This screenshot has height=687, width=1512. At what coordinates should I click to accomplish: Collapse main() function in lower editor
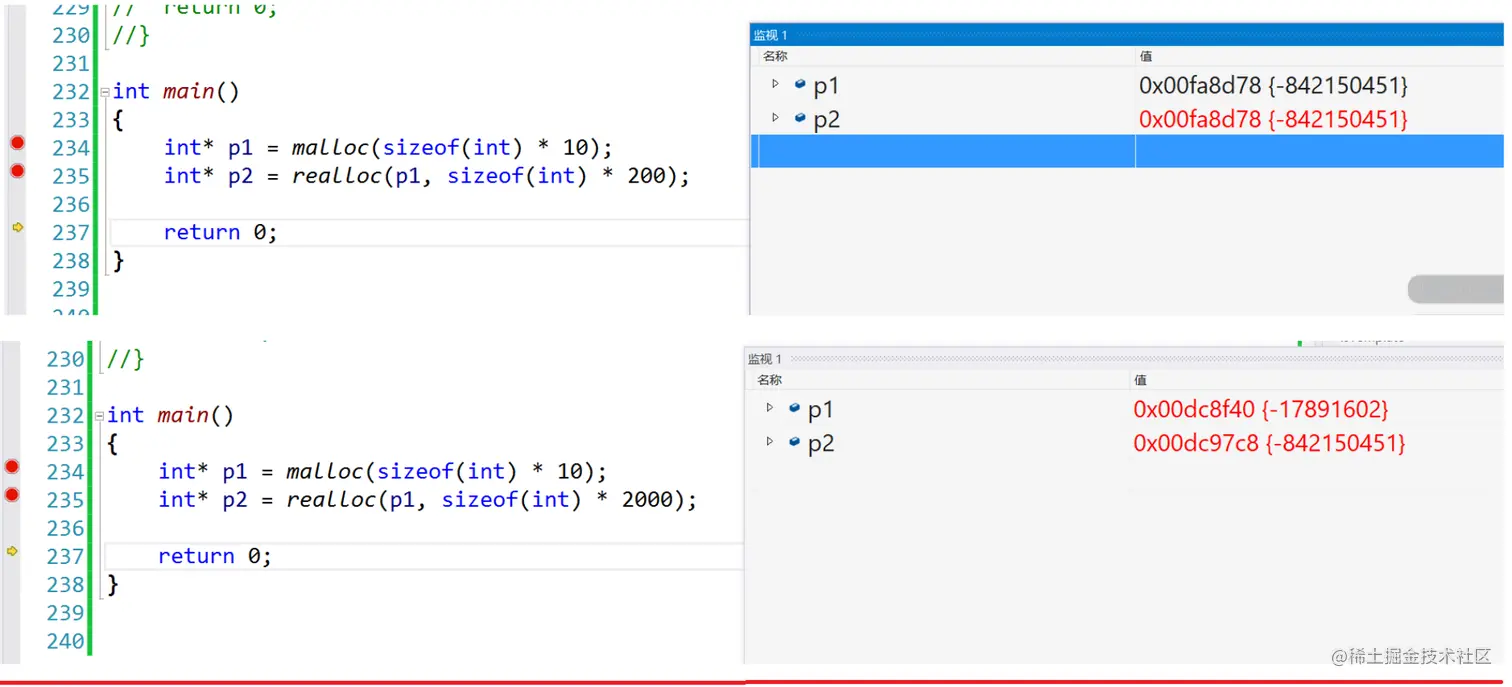[99, 416]
